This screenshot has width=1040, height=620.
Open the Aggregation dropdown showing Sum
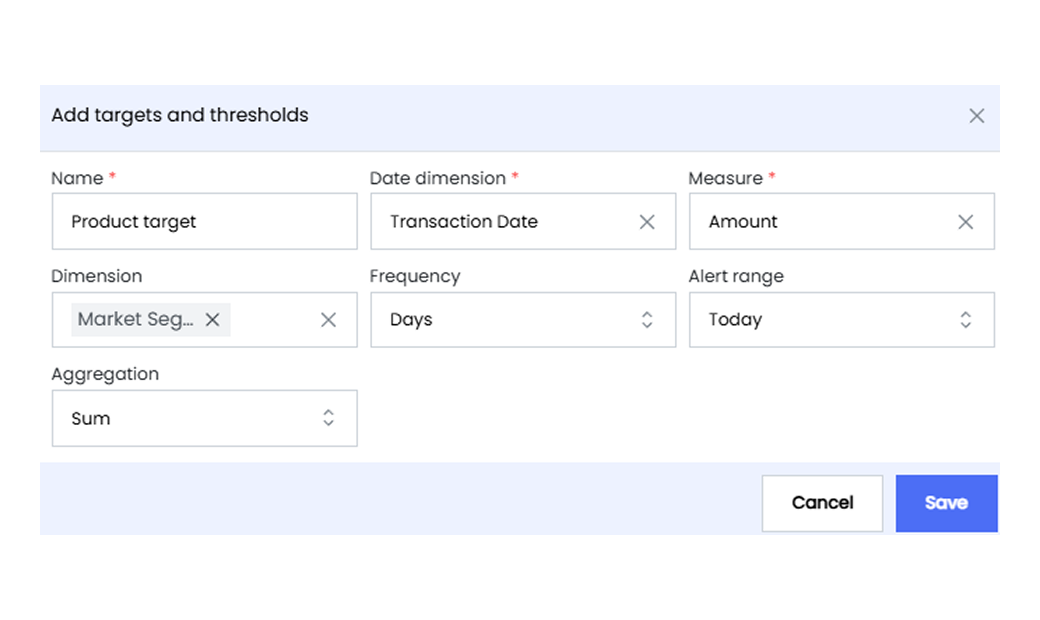204,418
